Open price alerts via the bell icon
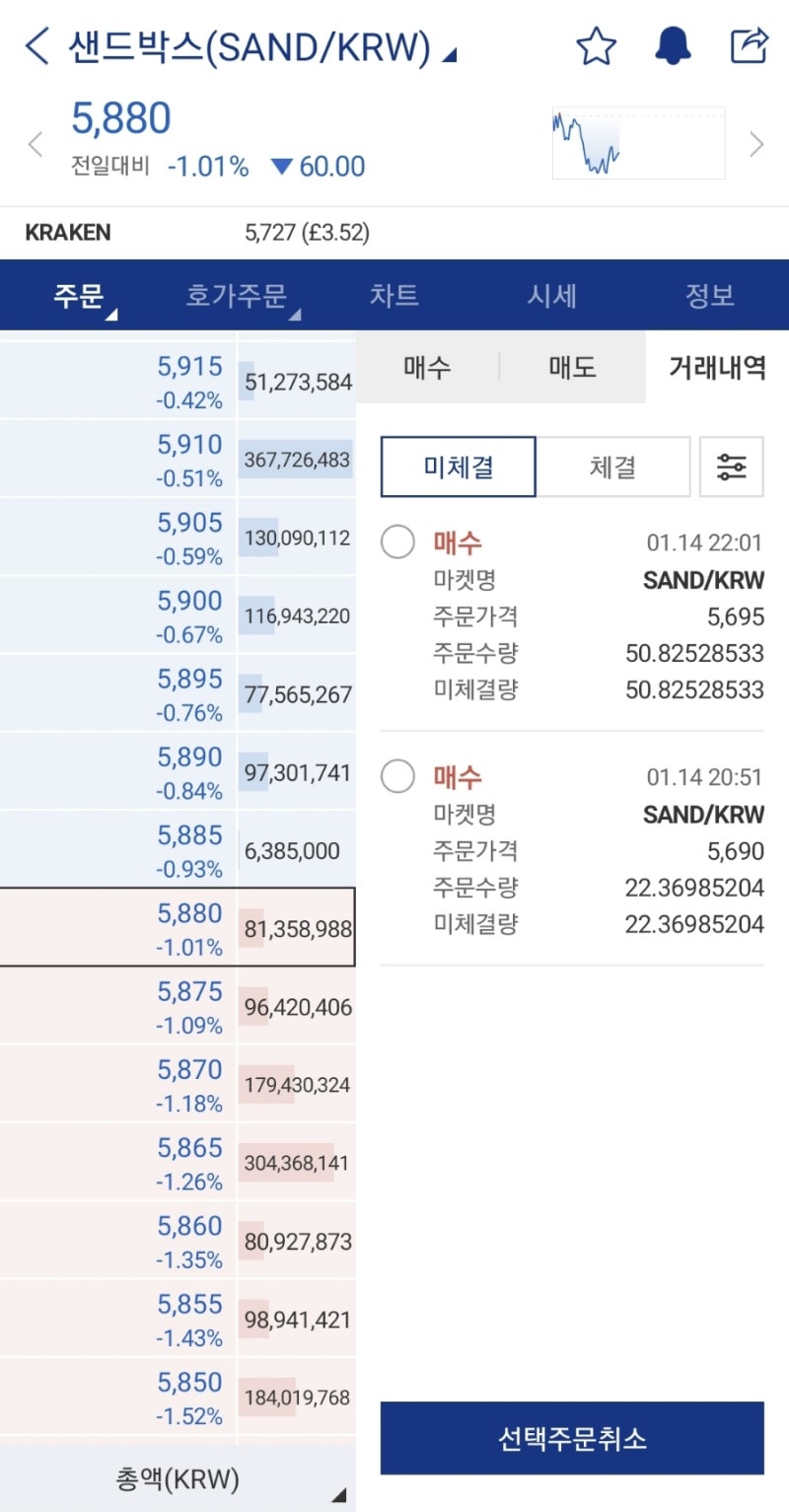Image resolution: width=789 pixels, height=1512 pixels. tap(673, 46)
